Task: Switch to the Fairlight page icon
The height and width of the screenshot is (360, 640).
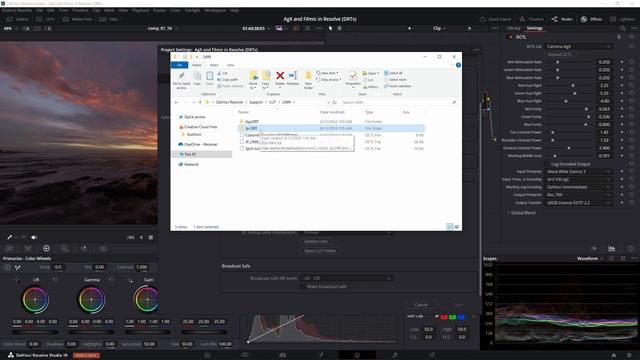Action: [x=395, y=355]
